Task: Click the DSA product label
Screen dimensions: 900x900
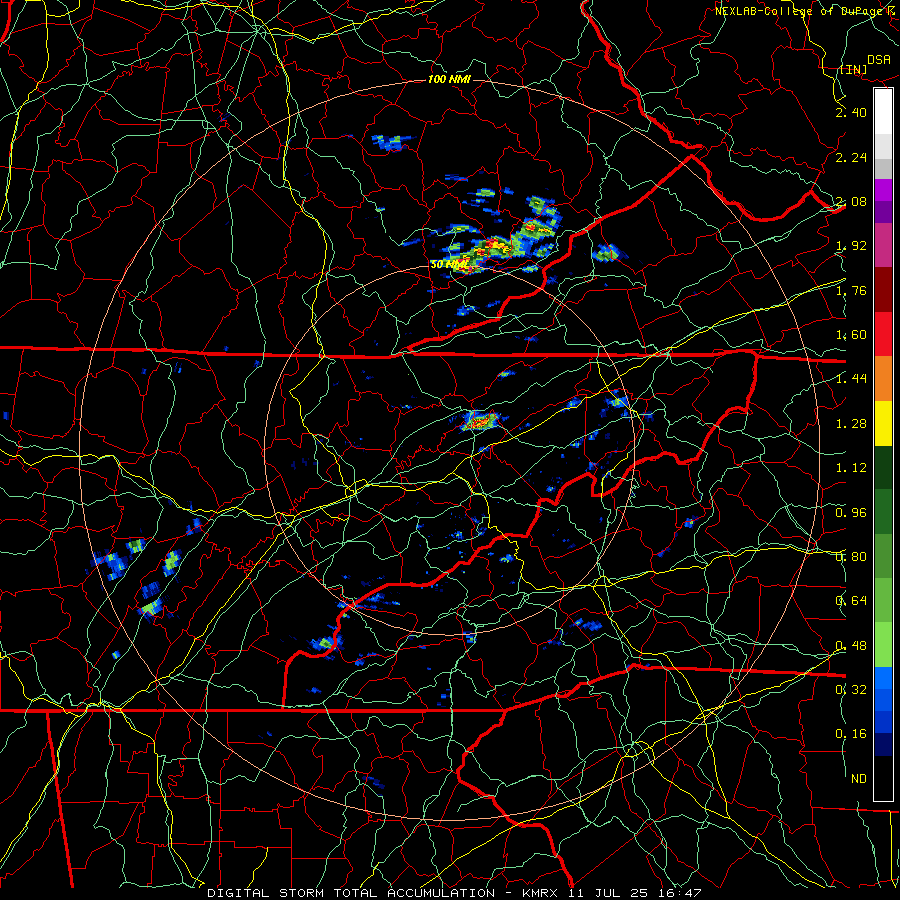Action: 879,60
